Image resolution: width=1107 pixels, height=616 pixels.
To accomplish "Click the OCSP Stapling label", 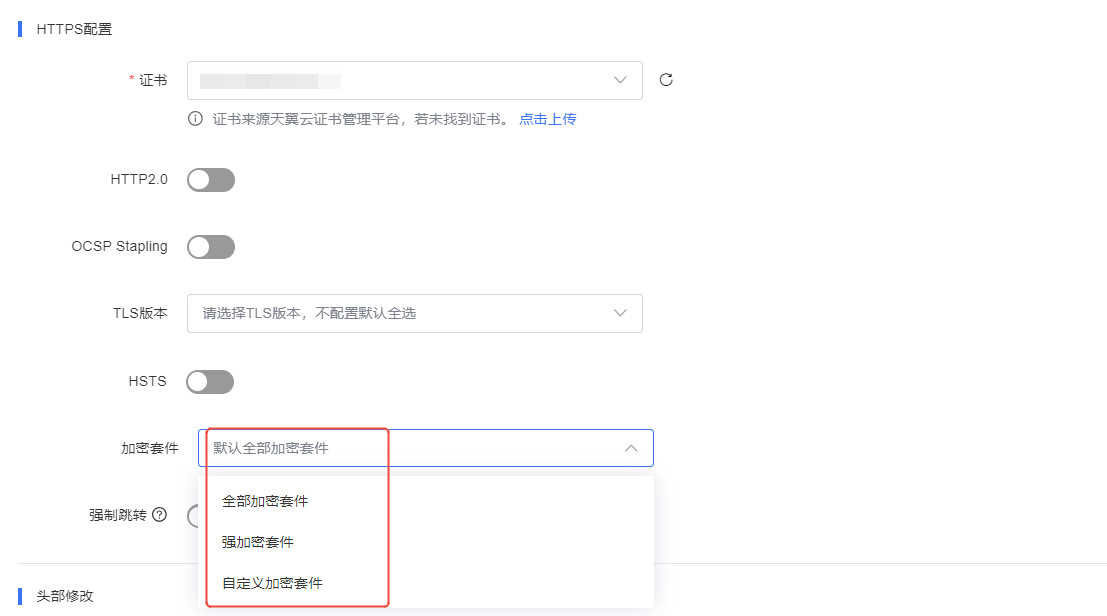I will point(119,246).
